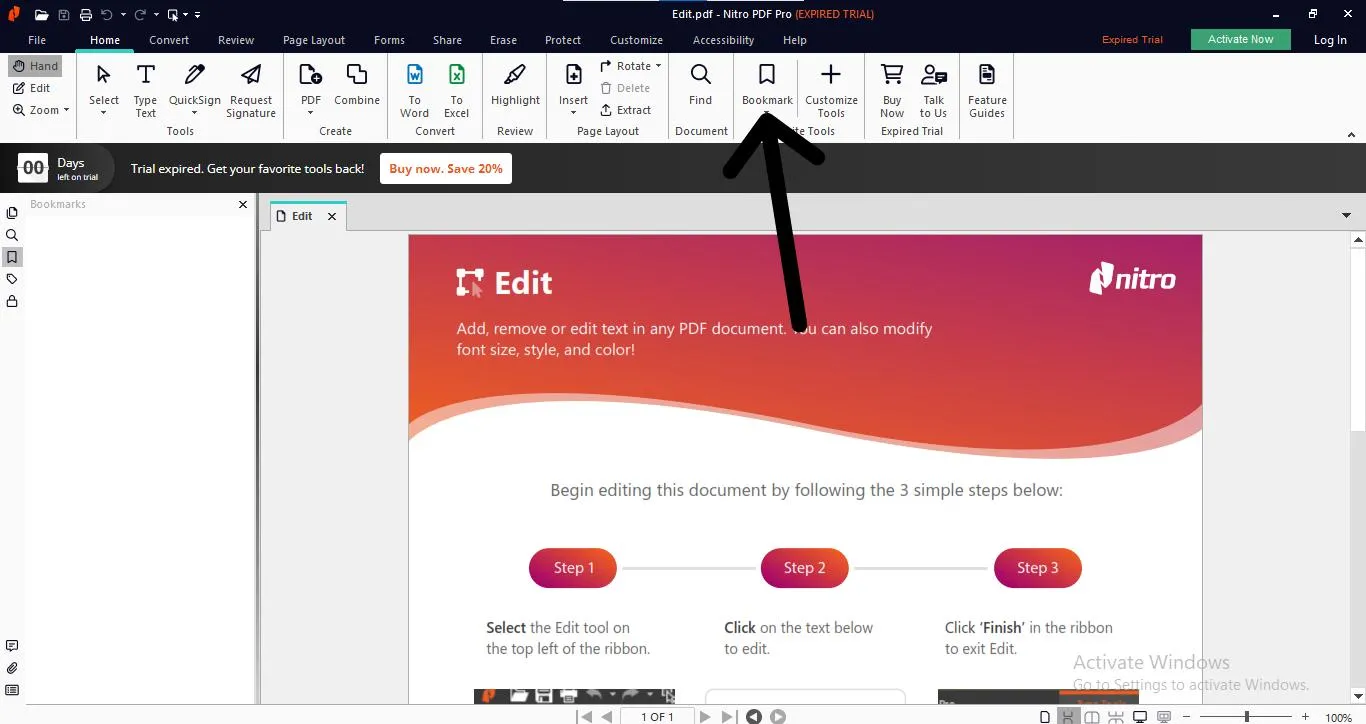Open the Find tool
The height and width of the screenshot is (724, 1366).
[x=700, y=88]
